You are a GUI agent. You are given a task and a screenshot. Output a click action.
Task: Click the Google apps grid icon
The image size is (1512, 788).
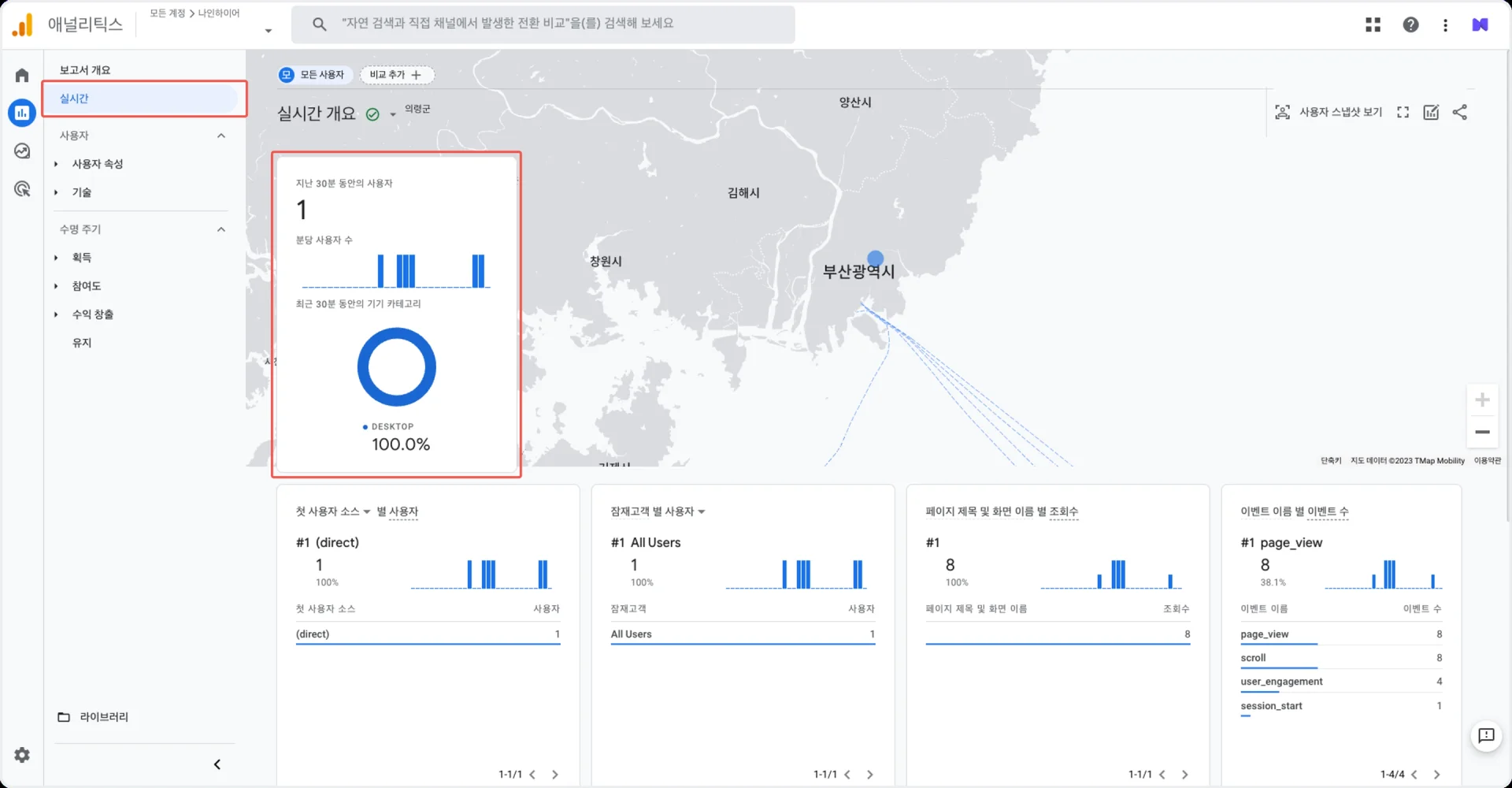click(1373, 25)
